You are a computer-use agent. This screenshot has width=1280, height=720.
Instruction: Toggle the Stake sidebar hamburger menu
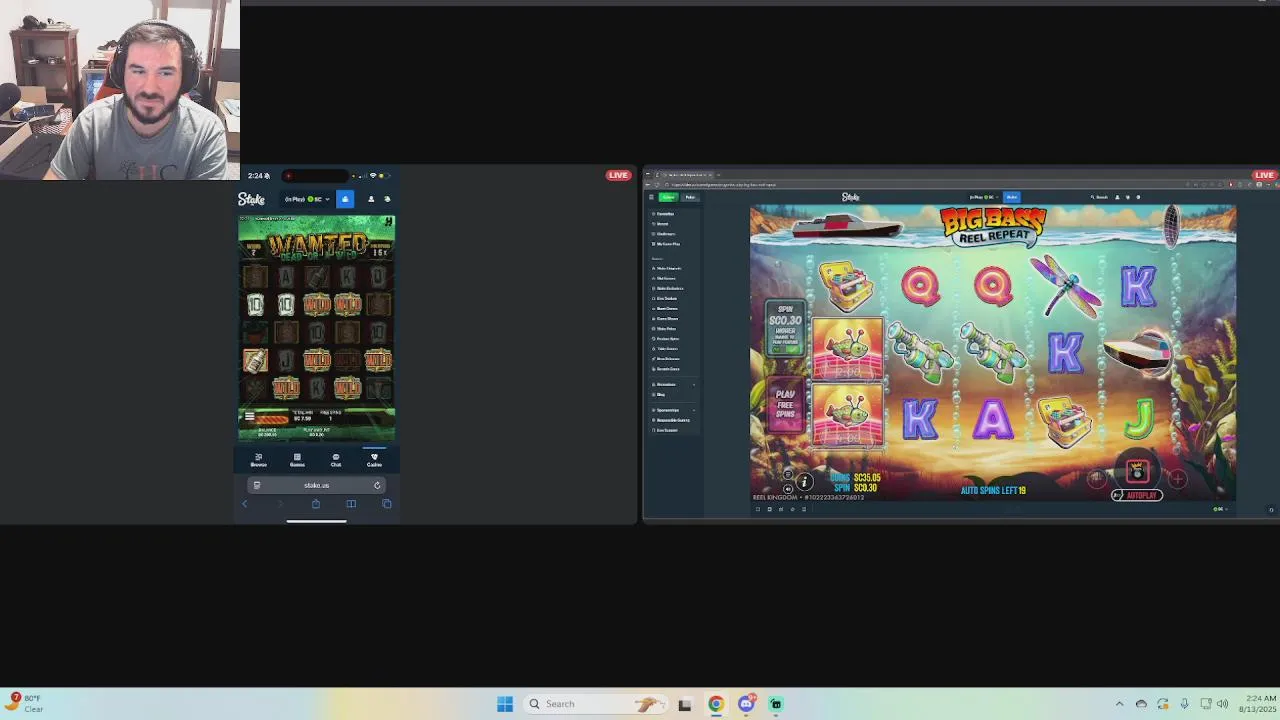click(651, 197)
